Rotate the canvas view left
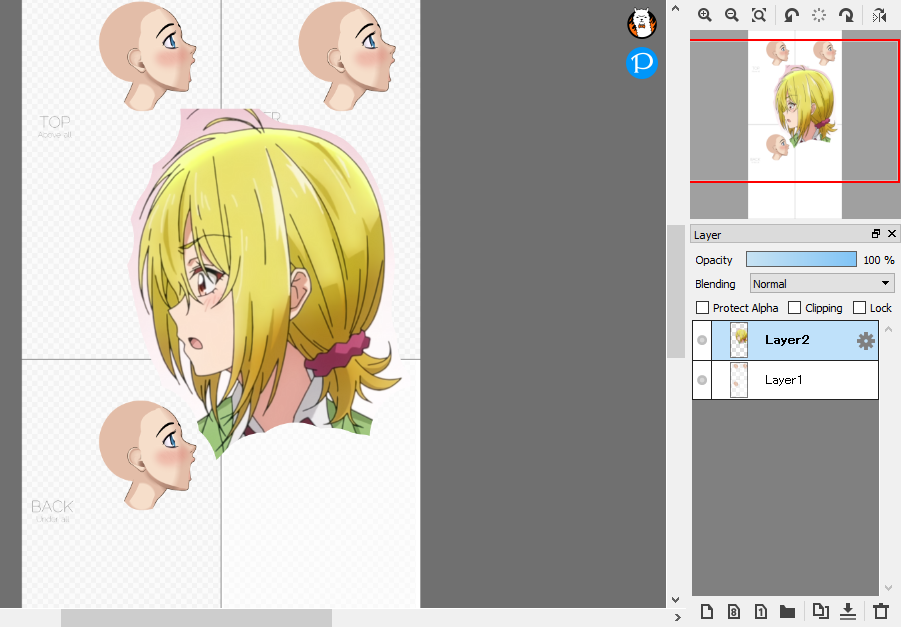Screen dimensions: 901x627 click(x=792, y=15)
